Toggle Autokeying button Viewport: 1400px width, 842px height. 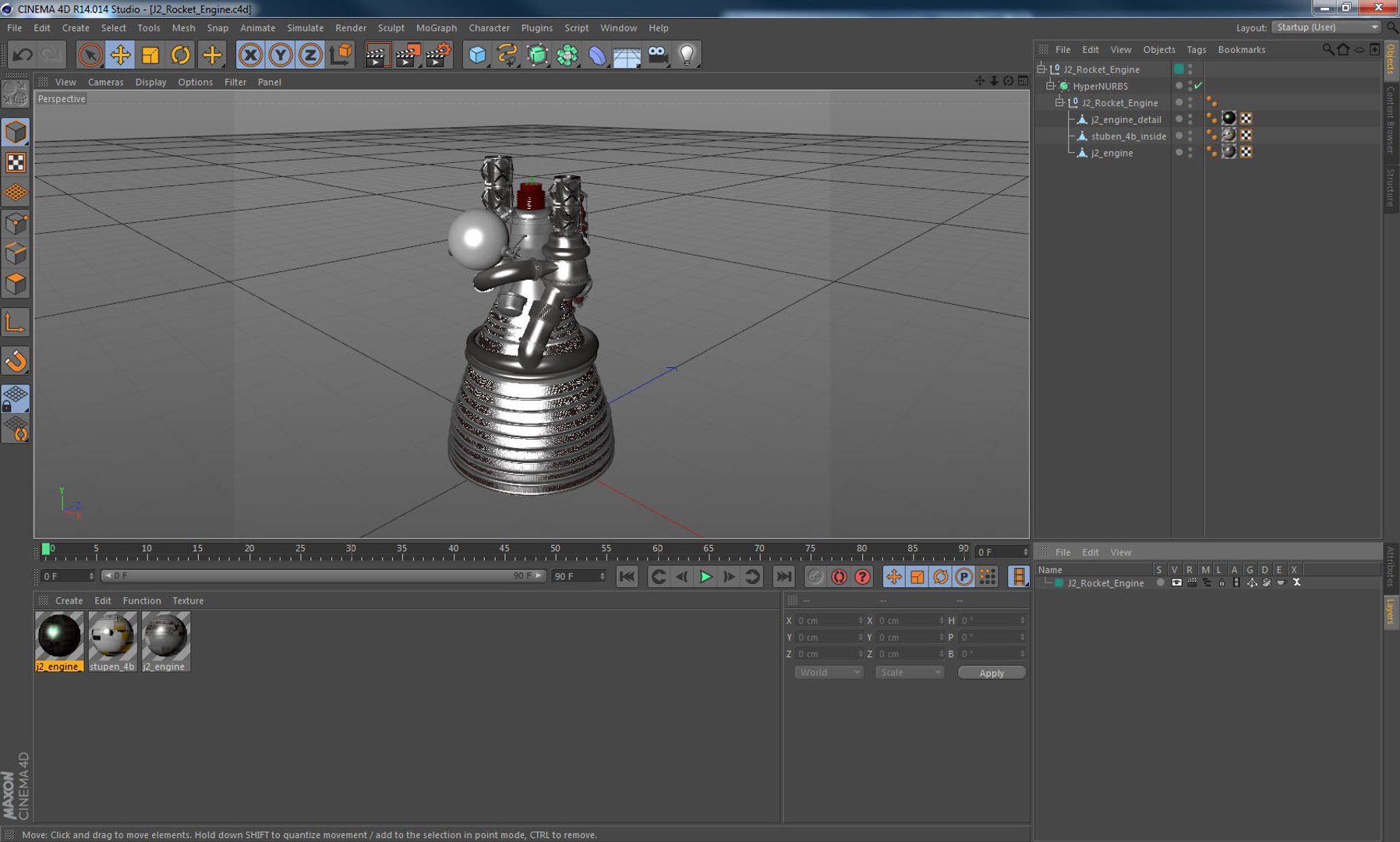pos(839,576)
